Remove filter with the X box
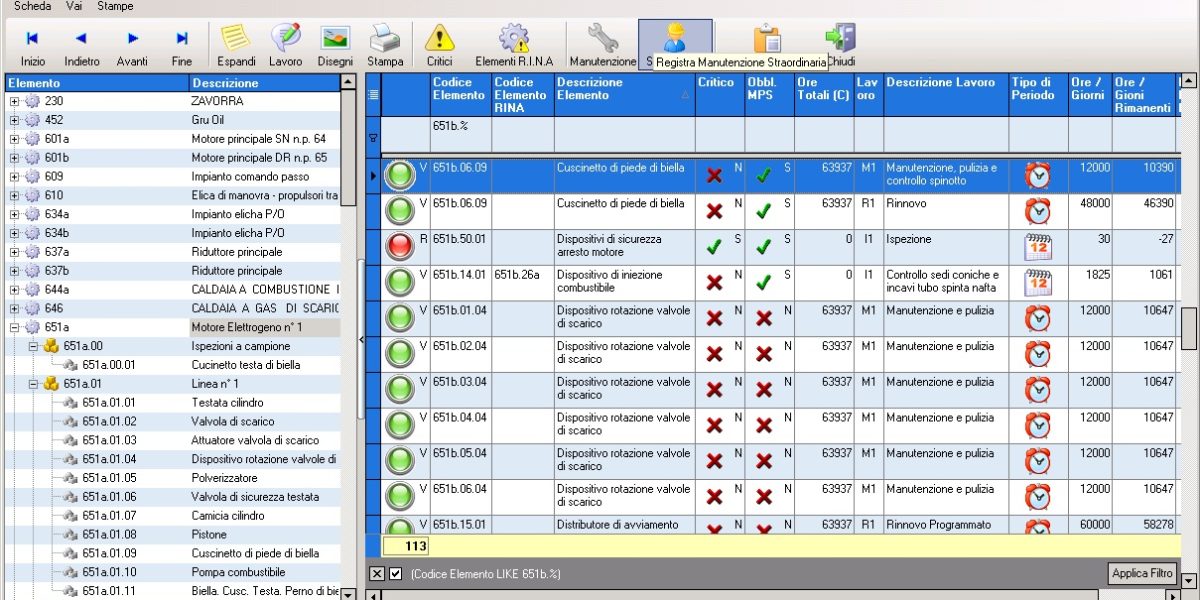Viewport: 1200px width, 600px height. pyautogui.click(x=377, y=573)
